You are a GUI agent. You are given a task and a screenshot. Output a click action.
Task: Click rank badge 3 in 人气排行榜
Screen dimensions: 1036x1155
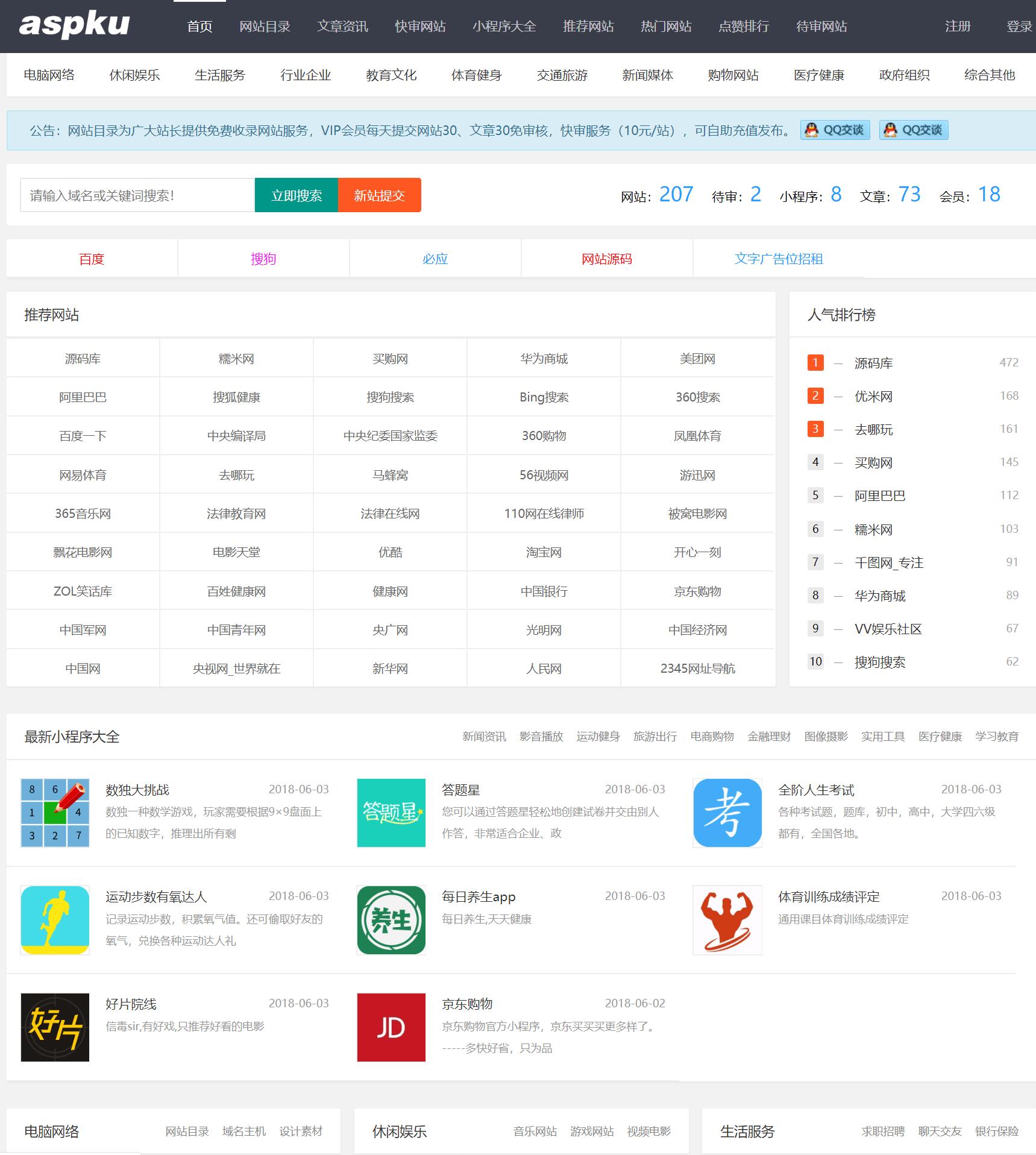815,429
